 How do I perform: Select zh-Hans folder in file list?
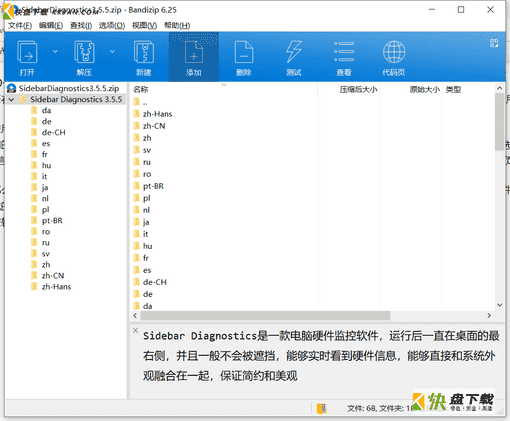(x=157, y=114)
